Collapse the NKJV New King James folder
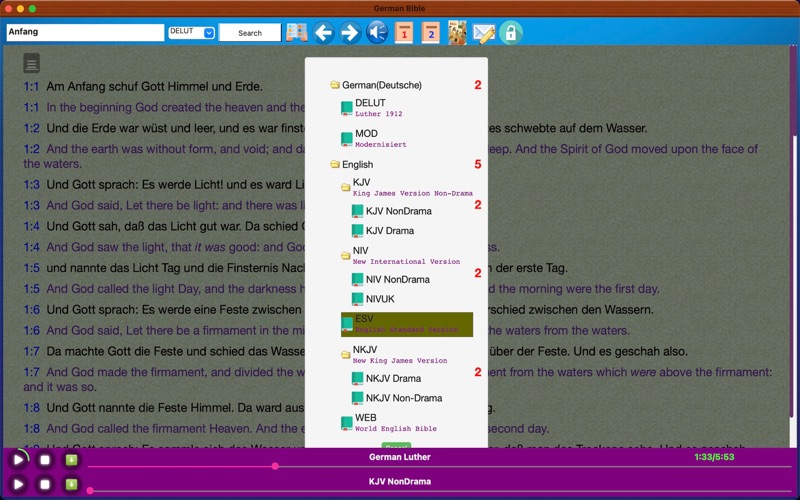 pyautogui.click(x=345, y=355)
